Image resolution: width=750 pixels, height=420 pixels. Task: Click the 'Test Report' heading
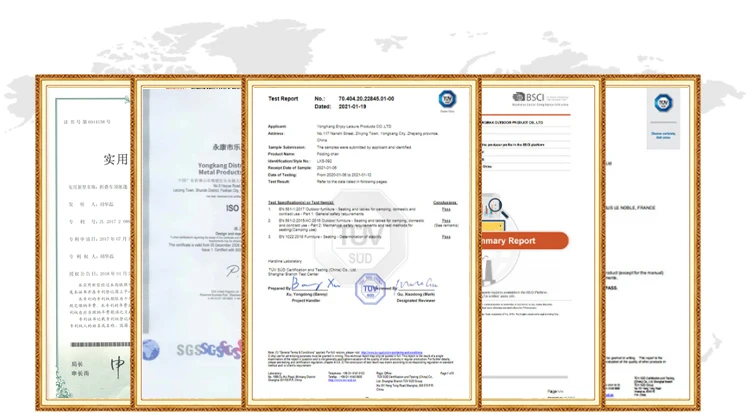tap(283, 99)
